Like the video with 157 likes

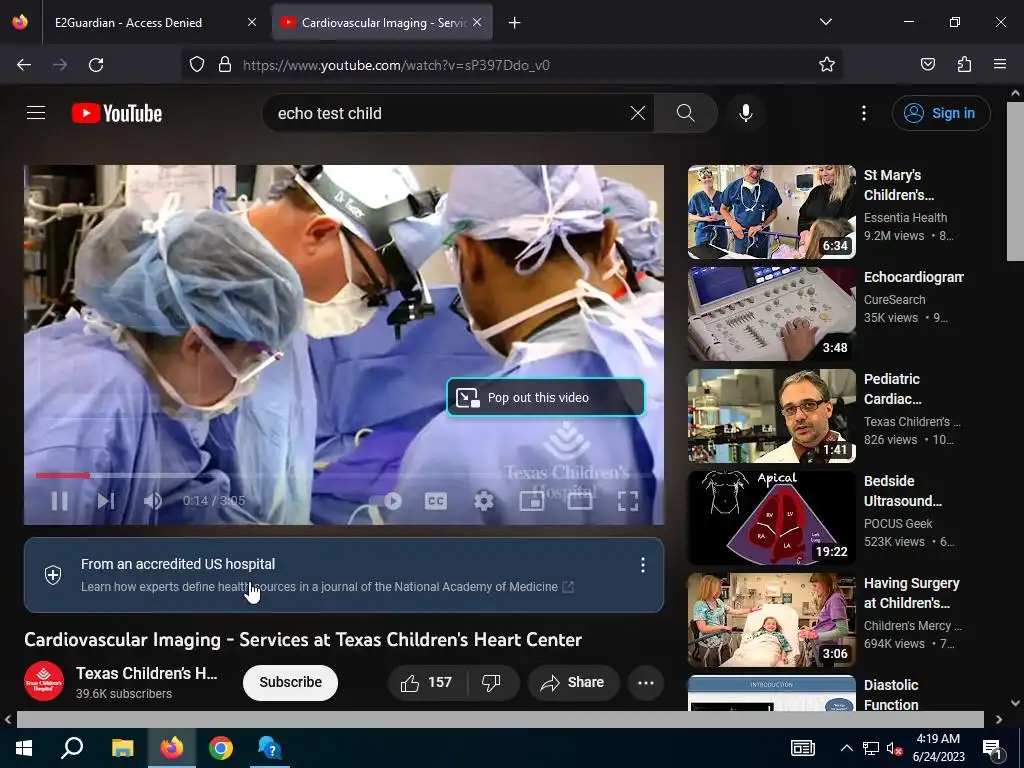(x=427, y=682)
